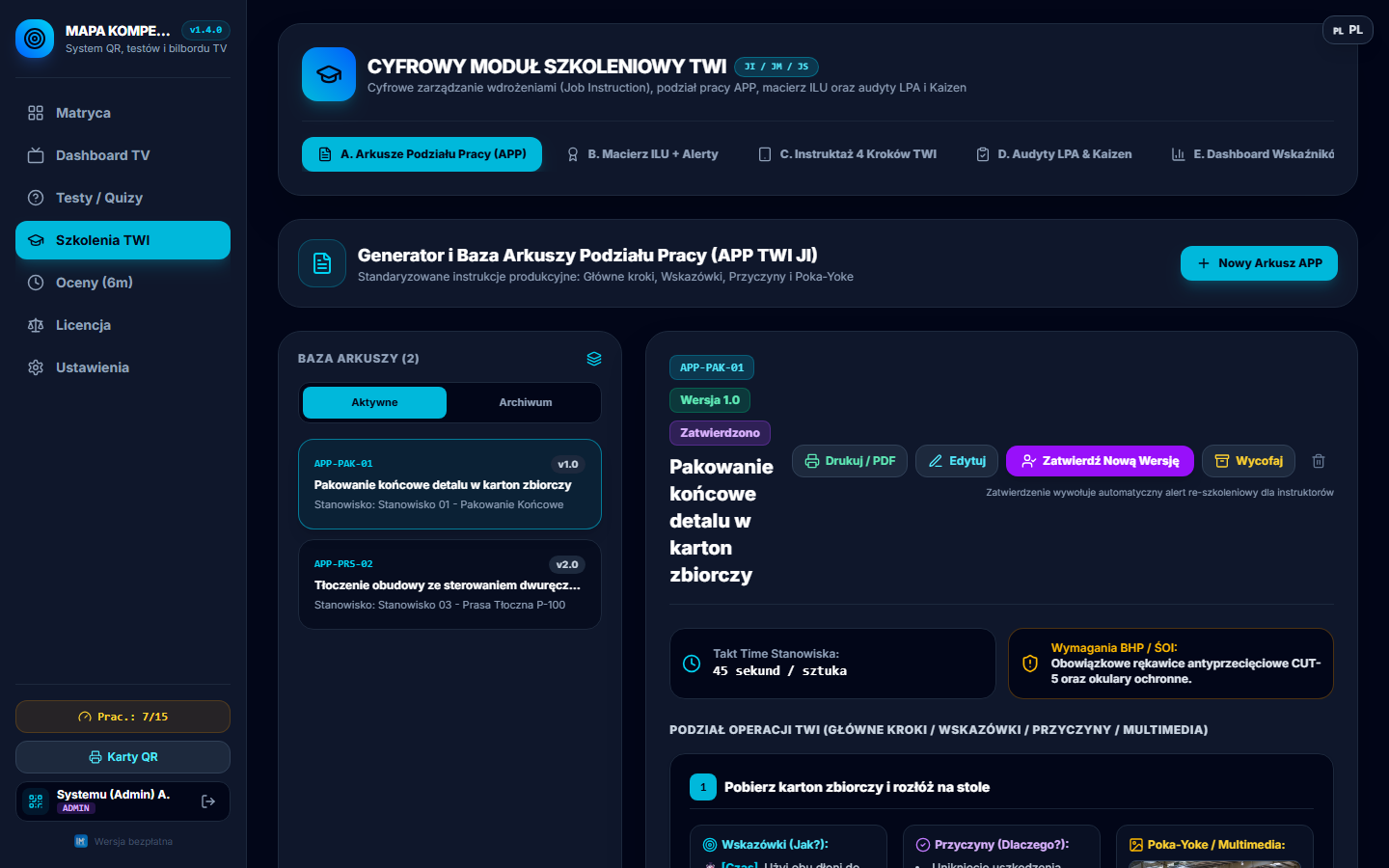The width and height of the screenshot is (1389, 868).
Task: Click the shield icon in Wymagania BHP card
Action: click(1030, 664)
